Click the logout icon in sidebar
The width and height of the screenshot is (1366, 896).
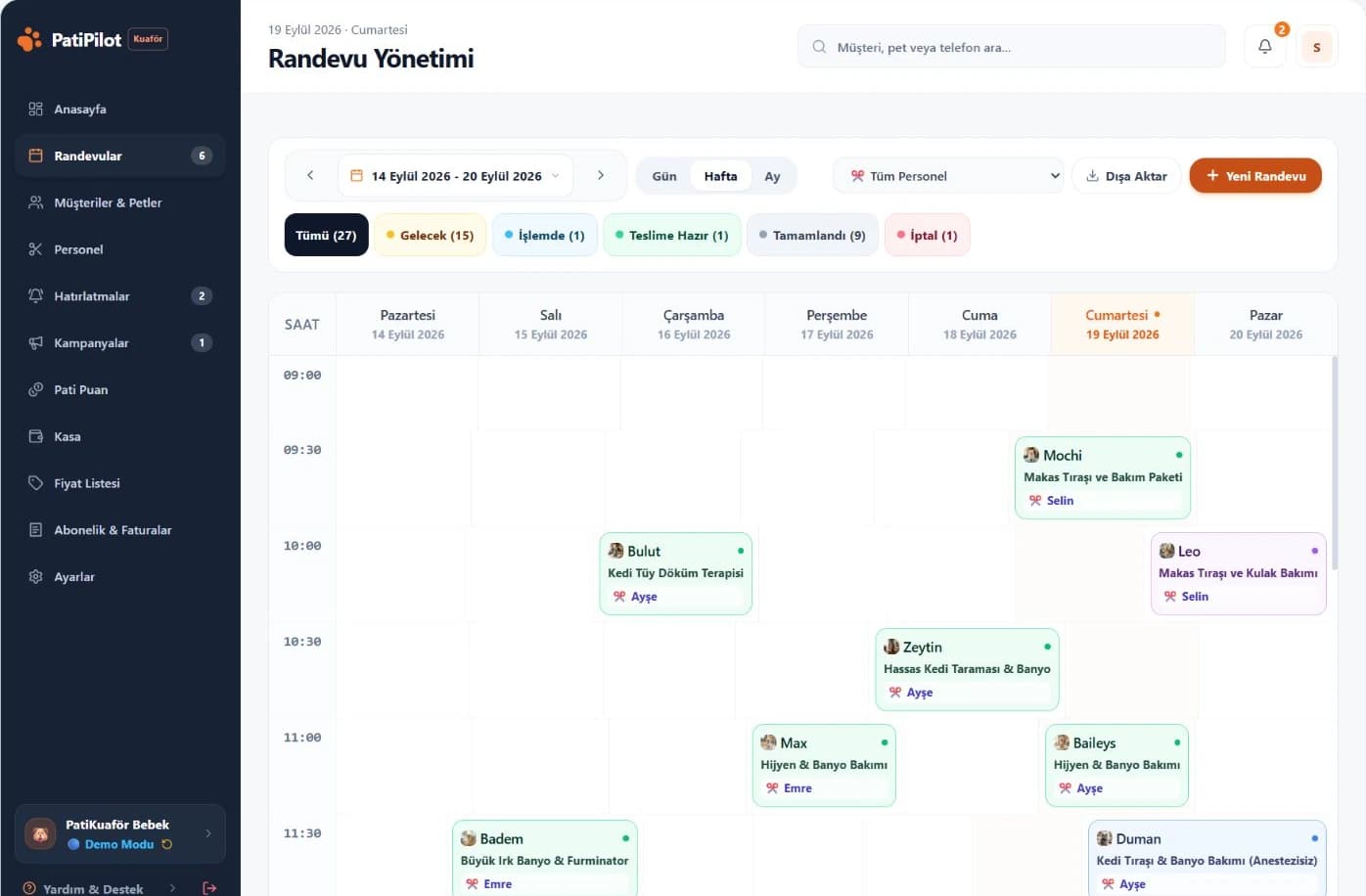208,888
